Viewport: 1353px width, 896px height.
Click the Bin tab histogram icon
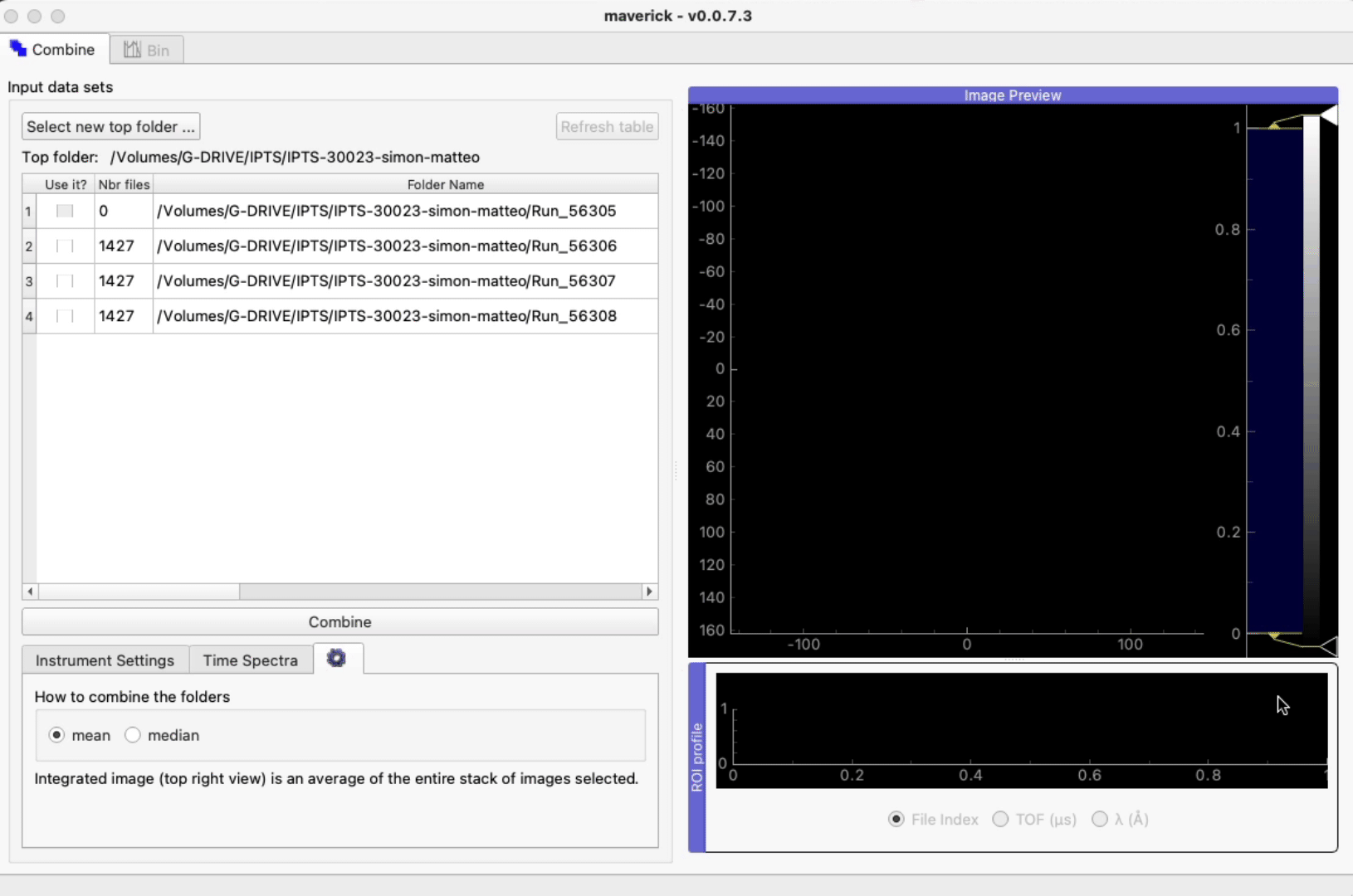[132, 50]
